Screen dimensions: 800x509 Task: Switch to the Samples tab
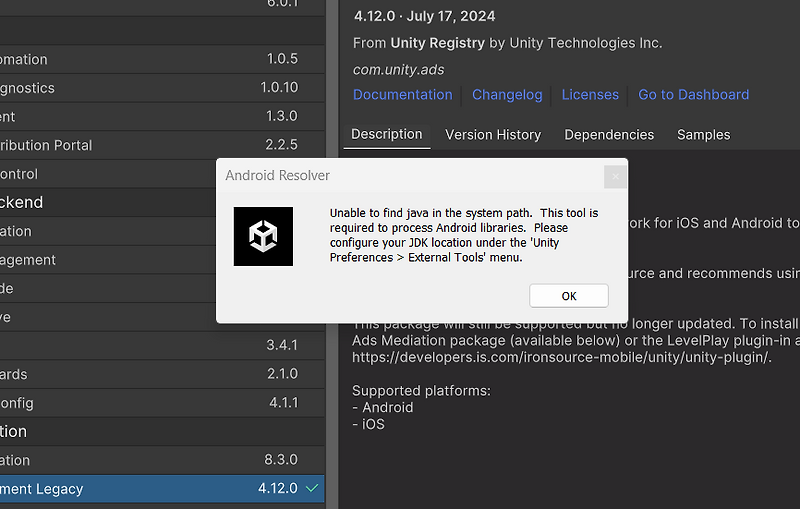pyautogui.click(x=704, y=135)
